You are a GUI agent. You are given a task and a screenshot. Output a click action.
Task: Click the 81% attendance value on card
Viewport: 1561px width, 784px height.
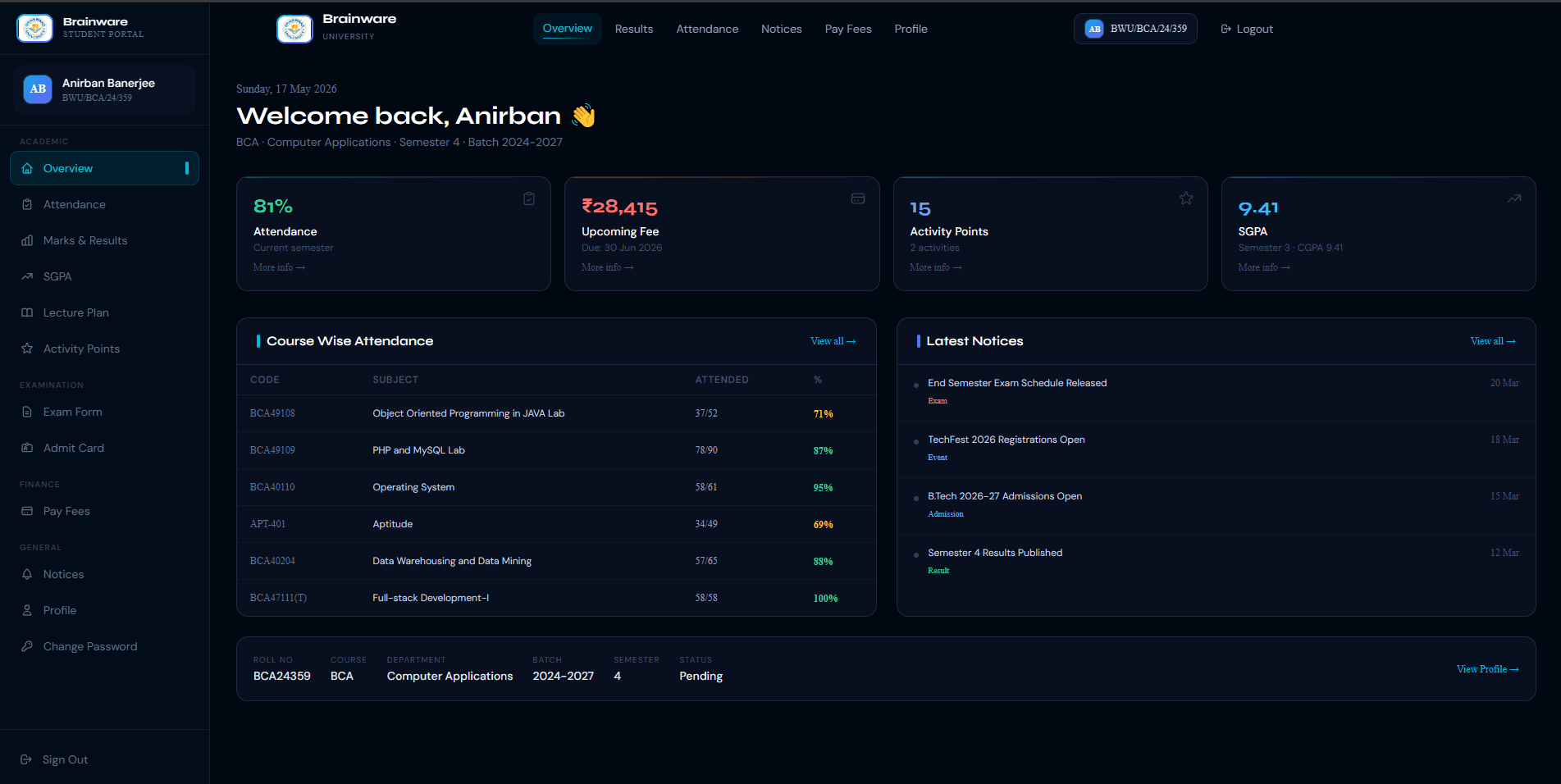[x=273, y=207]
